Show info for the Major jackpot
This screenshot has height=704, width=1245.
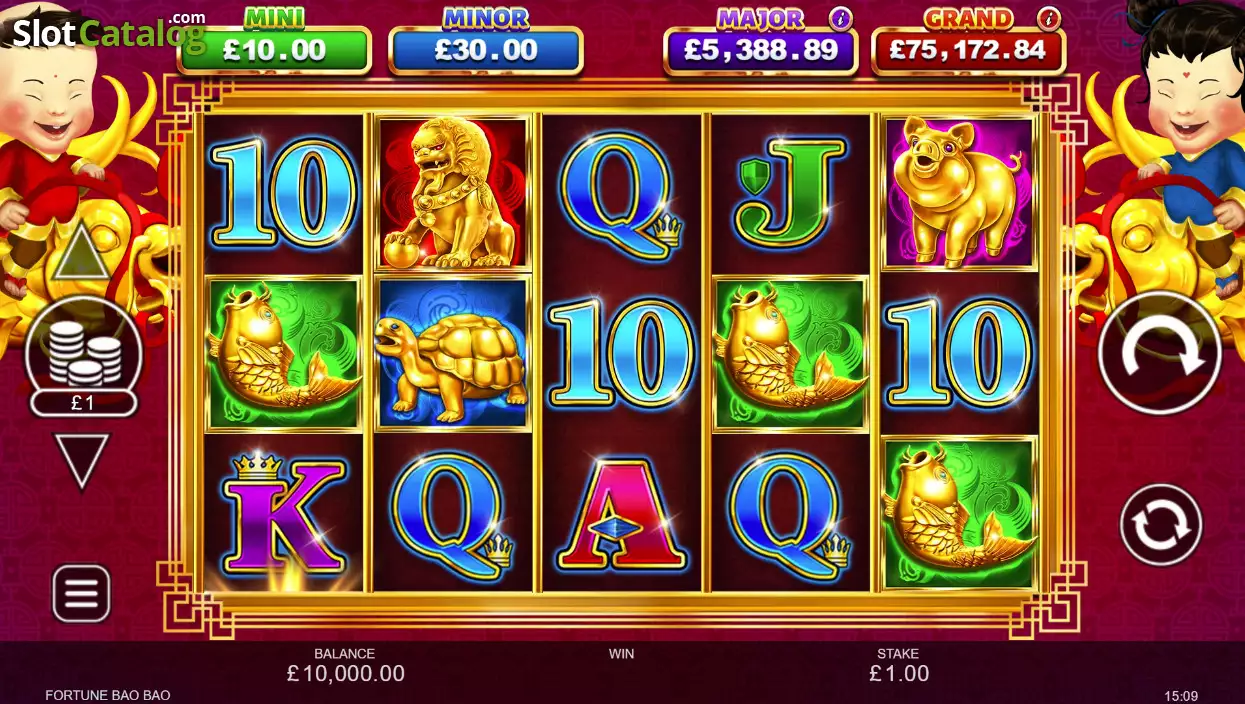coord(841,17)
